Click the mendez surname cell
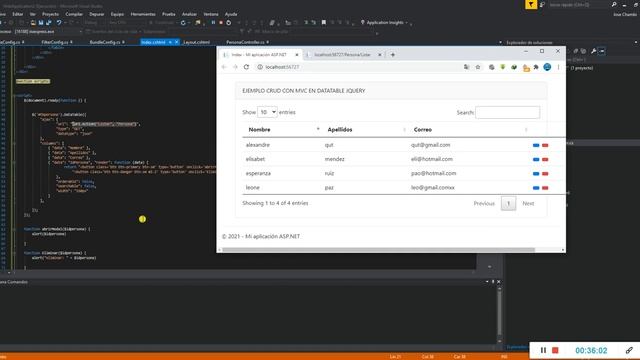The width and height of the screenshot is (640, 360). [x=335, y=159]
